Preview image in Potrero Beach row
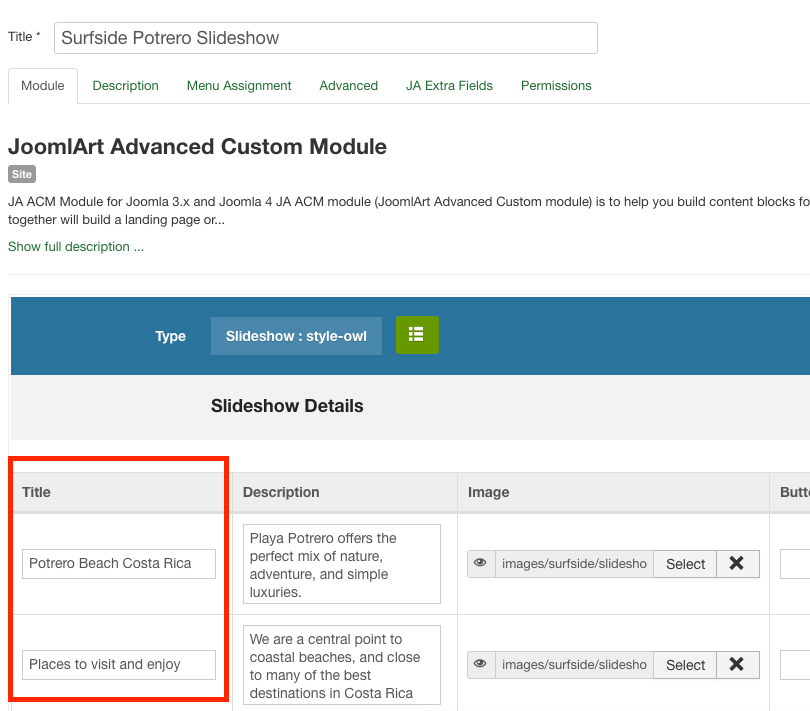This screenshot has height=711, width=810. pos(481,564)
